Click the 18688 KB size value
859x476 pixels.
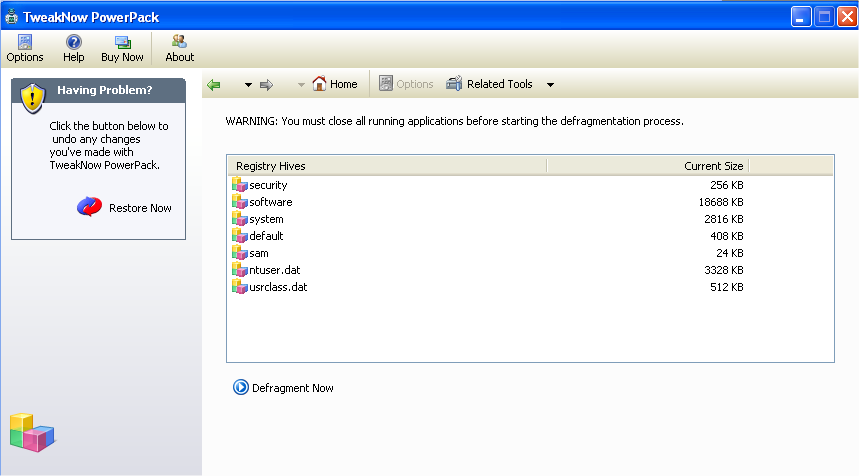click(x=721, y=202)
